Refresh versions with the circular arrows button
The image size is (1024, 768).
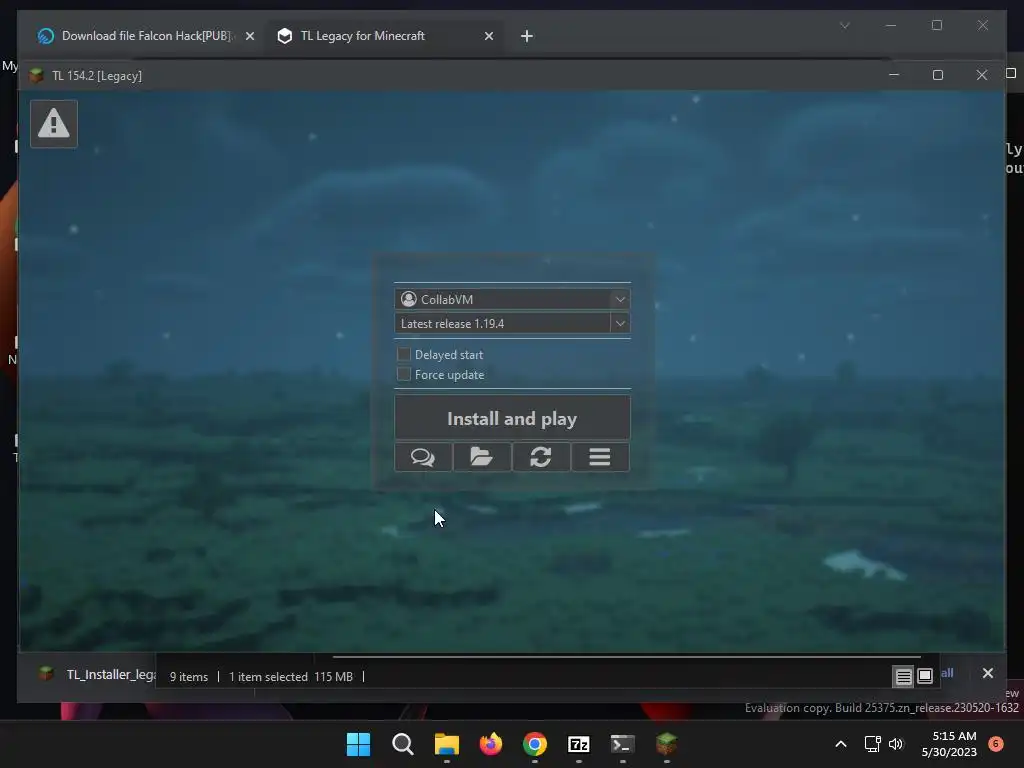tap(541, 456)
